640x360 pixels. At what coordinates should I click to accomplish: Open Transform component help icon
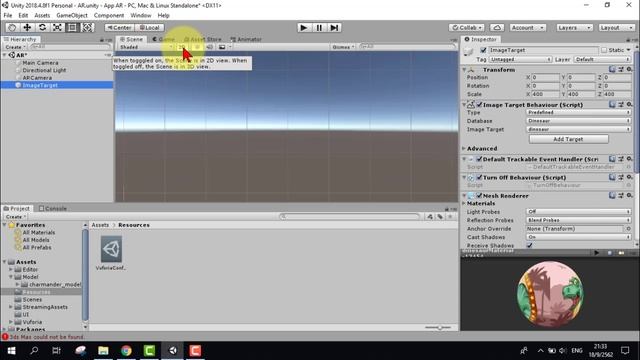[612, 69]
